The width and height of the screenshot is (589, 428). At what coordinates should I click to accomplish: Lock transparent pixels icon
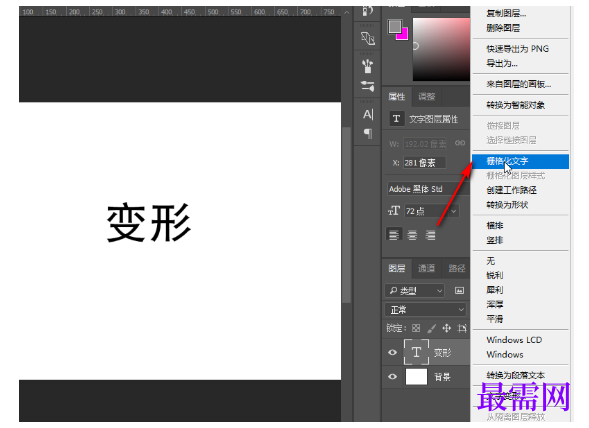point(416,328)
